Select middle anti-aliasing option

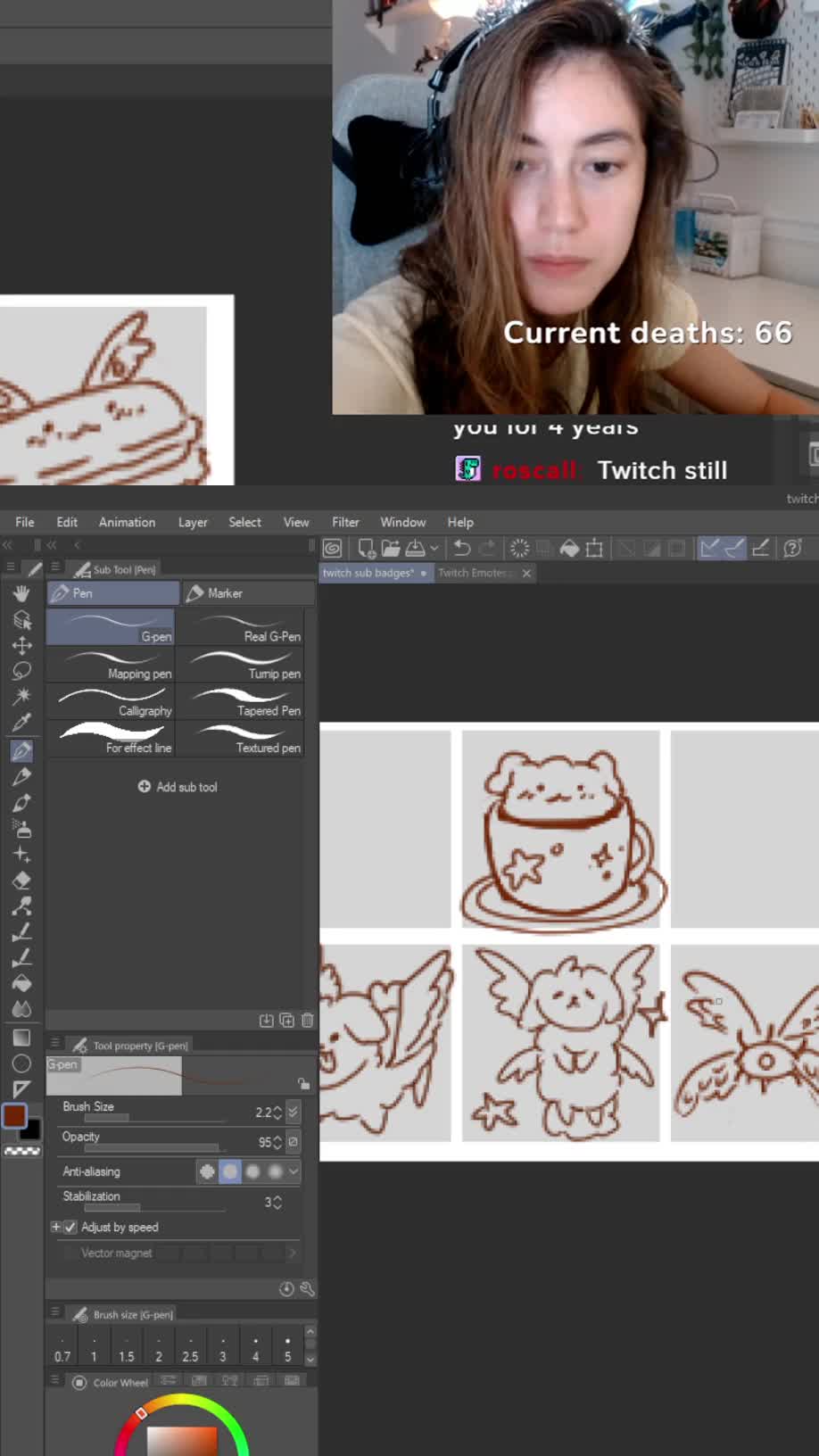(x=252, y=1171)
